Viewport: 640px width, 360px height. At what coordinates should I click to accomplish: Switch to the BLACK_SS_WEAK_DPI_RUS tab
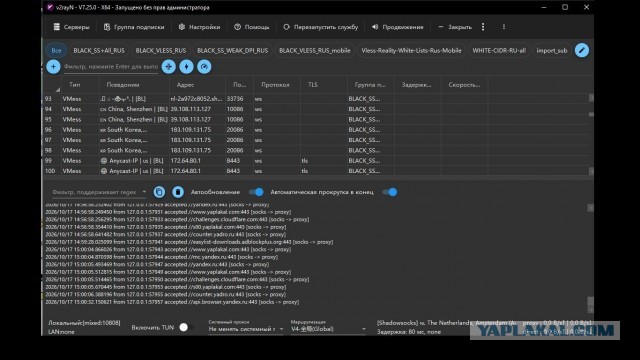[233, 51]
